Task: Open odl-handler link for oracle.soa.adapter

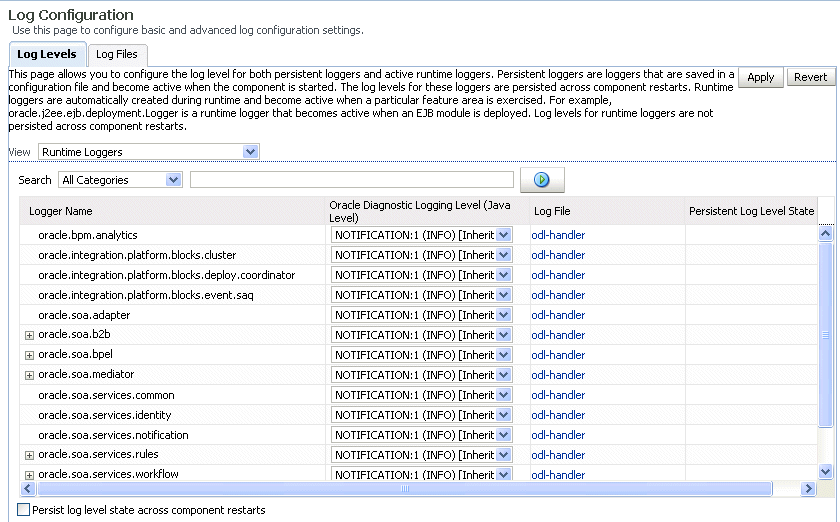Action: coord(558,315)
